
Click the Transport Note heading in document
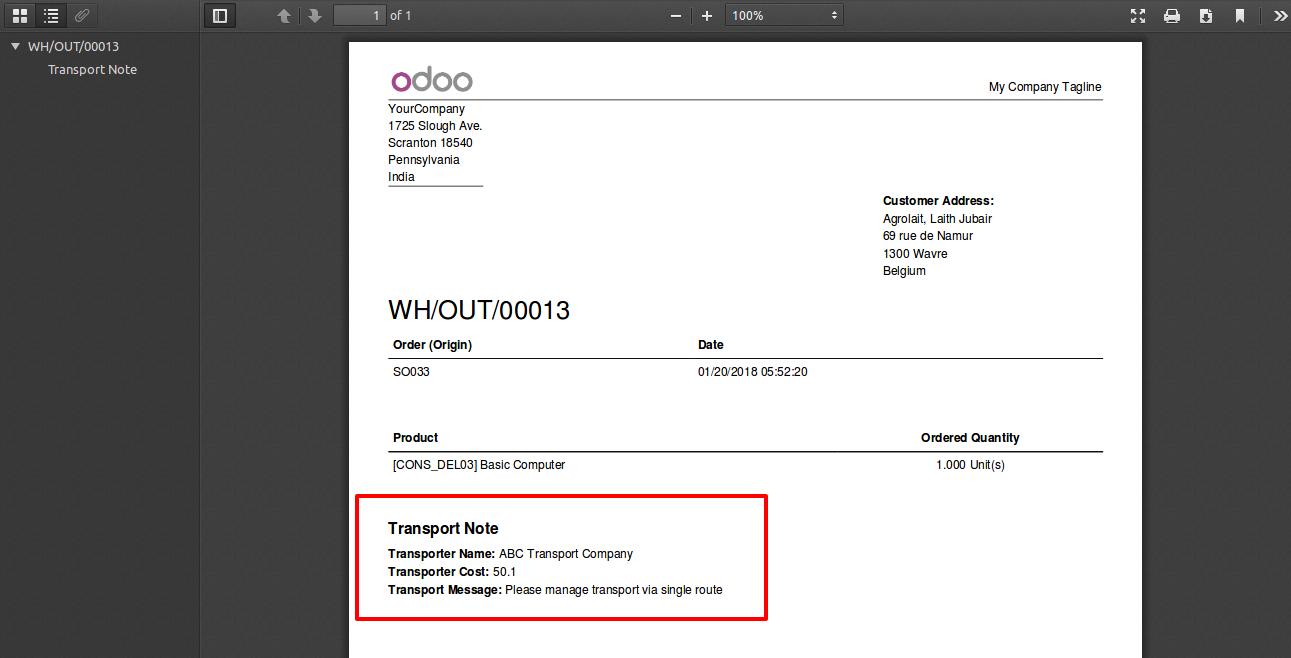tap(443, 528)
